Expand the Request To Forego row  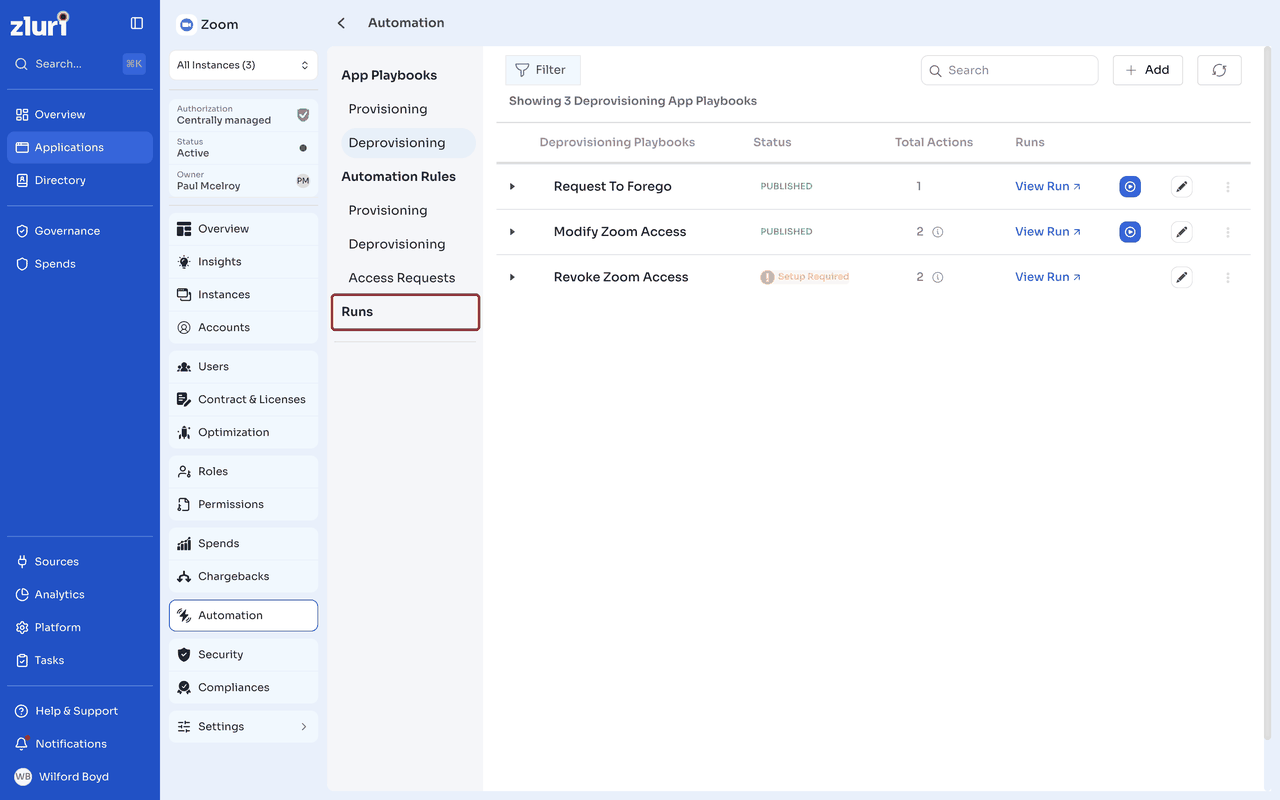[512, 186]
